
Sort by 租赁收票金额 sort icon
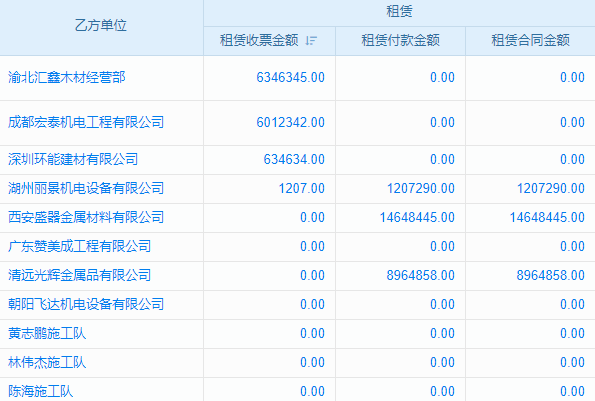[311, 40]
